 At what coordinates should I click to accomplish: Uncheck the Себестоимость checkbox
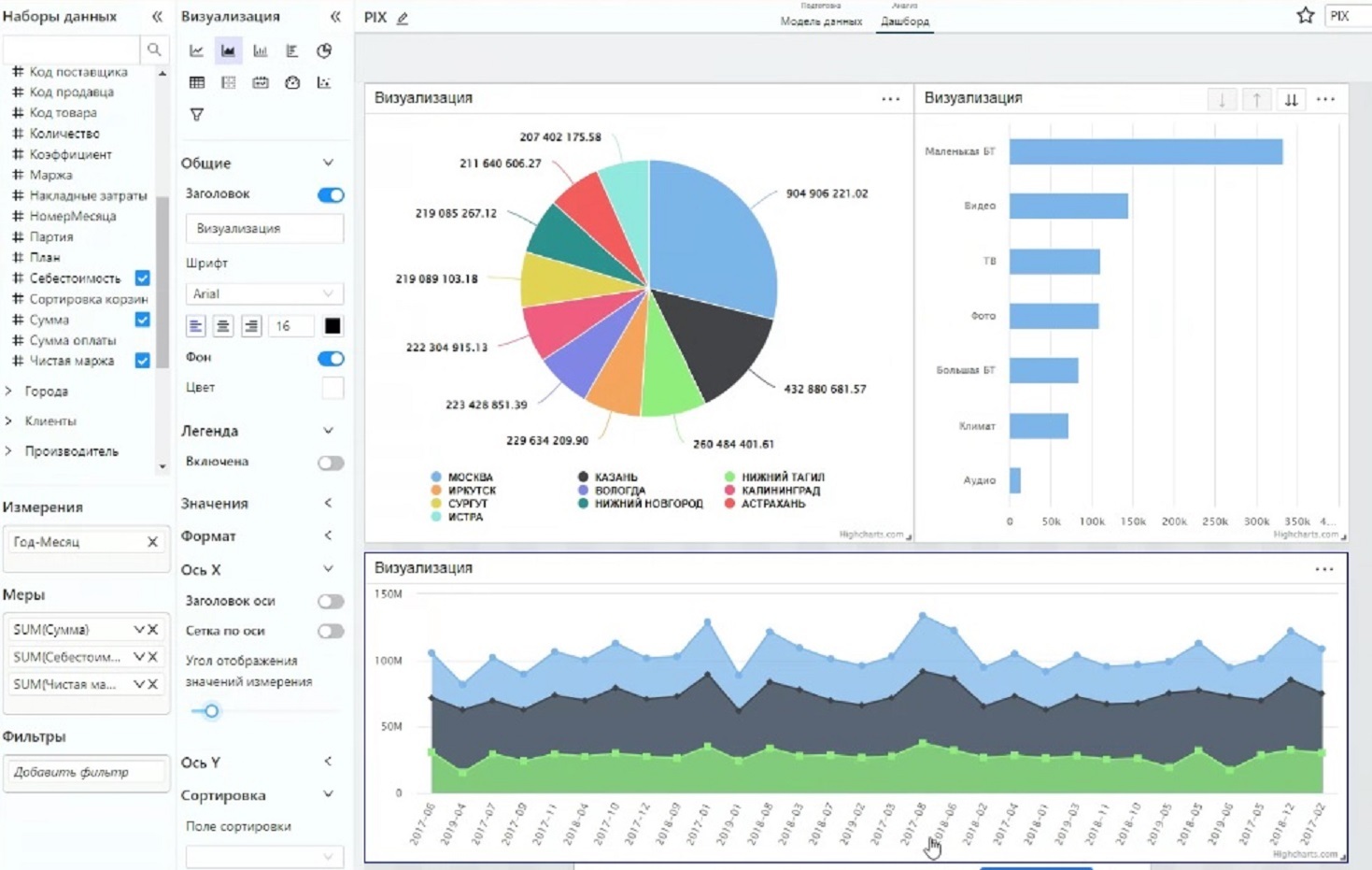coord(142,278)
